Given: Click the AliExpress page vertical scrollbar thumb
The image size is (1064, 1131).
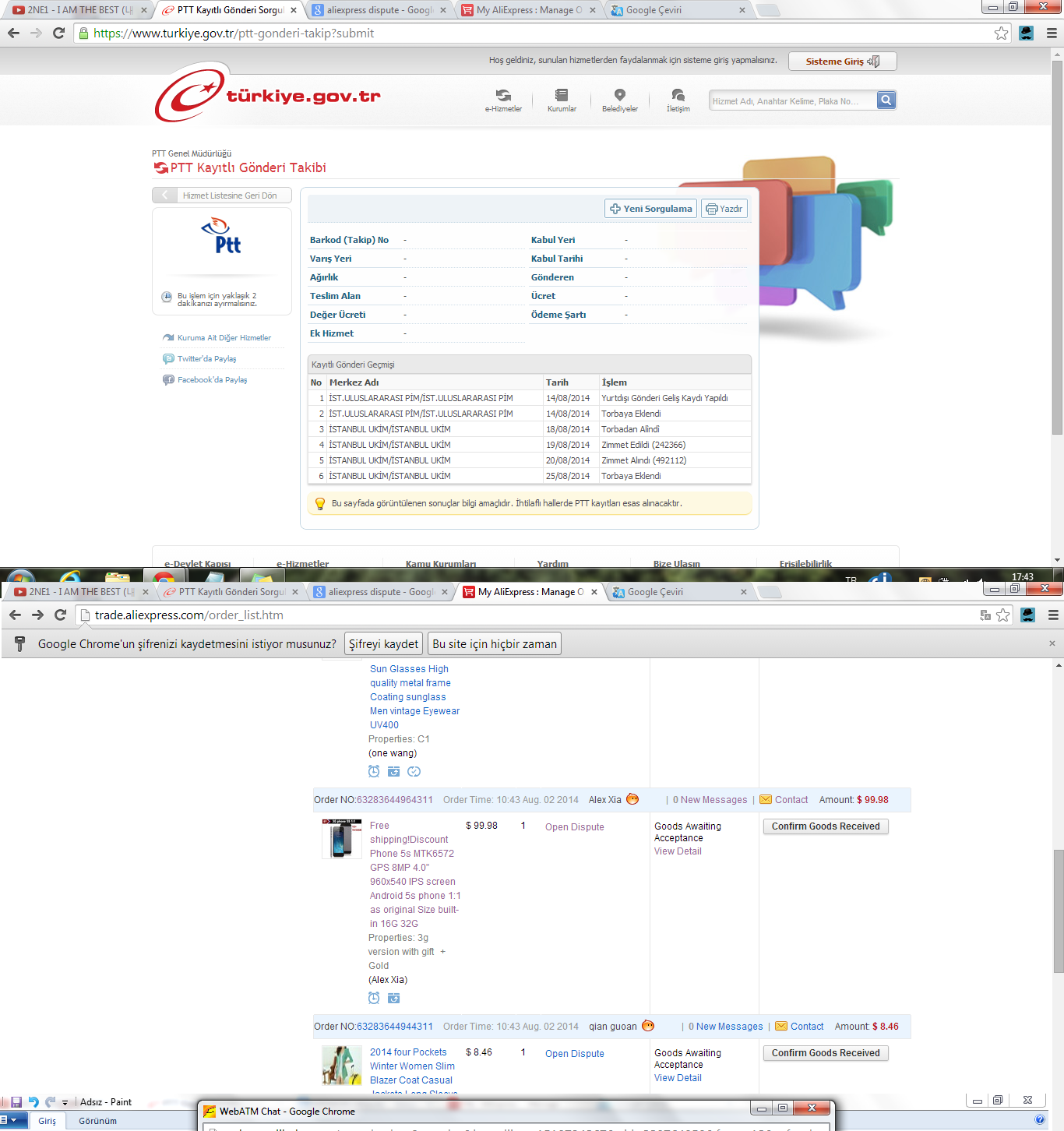Looking at the screenshot, I should pyautogui.click(x=1059, y=910).
